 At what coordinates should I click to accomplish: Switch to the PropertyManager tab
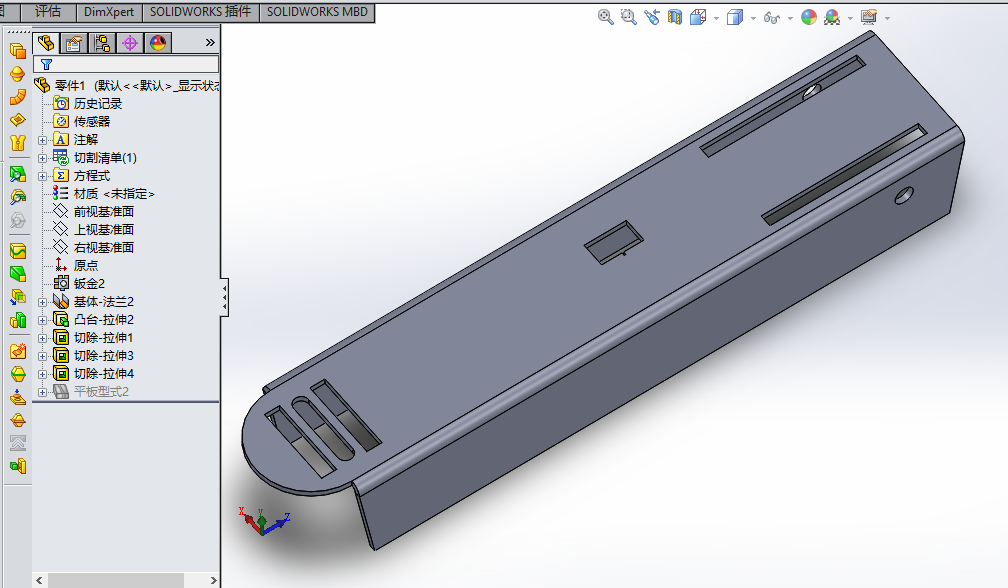(74, 43)
